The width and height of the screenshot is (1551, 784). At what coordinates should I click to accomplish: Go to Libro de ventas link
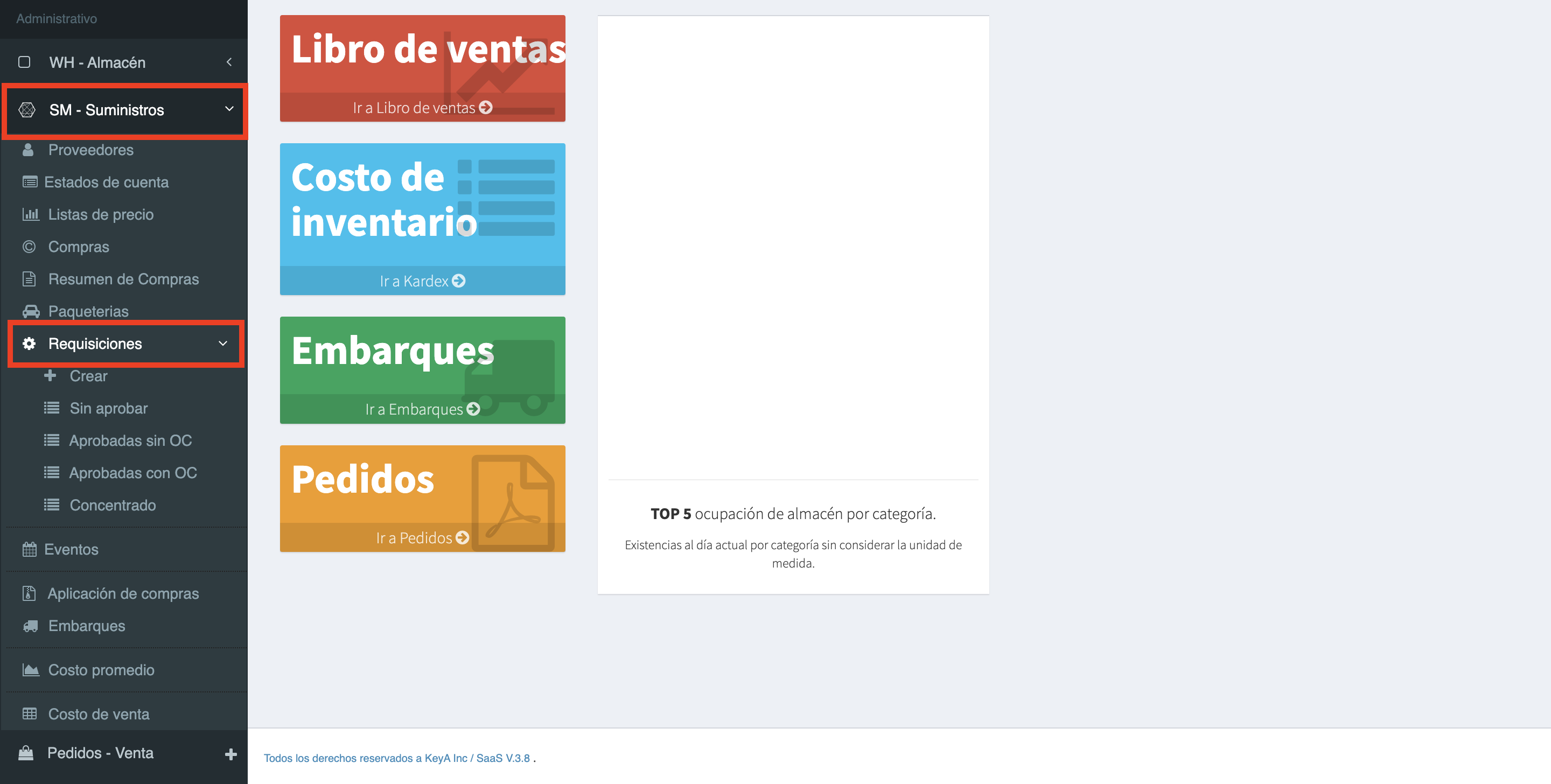pos(422,108)
